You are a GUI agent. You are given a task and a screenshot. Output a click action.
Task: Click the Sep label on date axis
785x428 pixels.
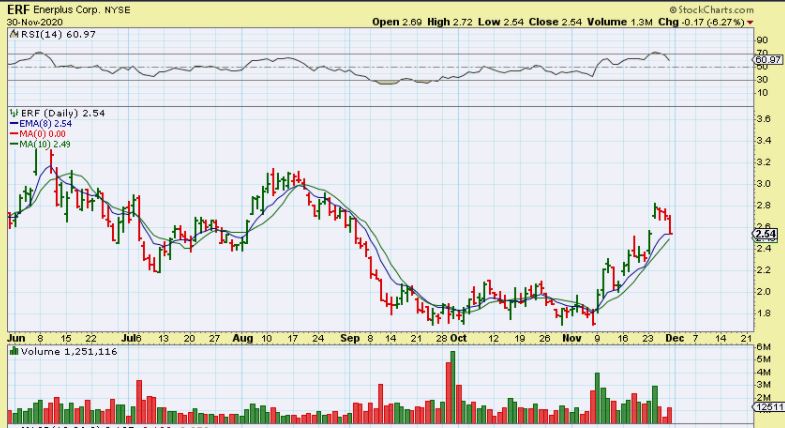click(350, 338)
